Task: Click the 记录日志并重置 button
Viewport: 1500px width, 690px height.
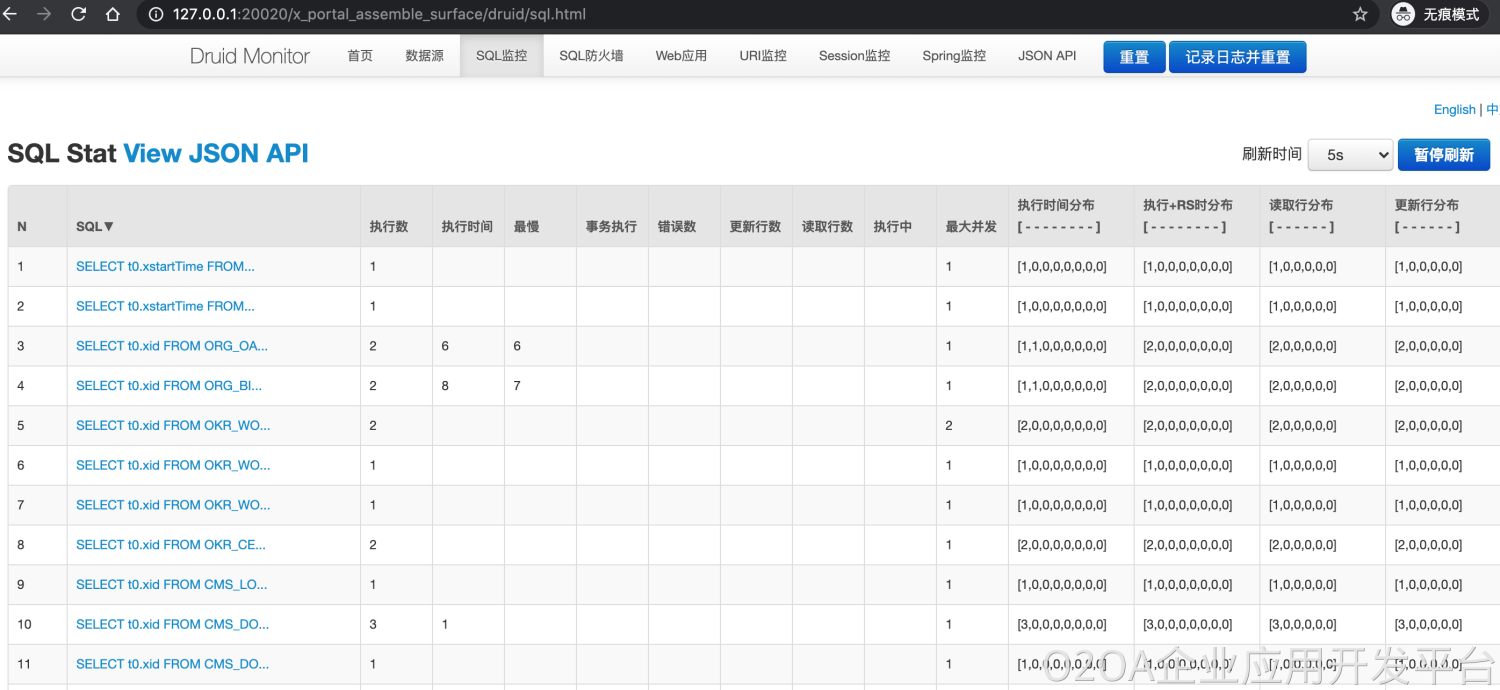Action: 1237,57
